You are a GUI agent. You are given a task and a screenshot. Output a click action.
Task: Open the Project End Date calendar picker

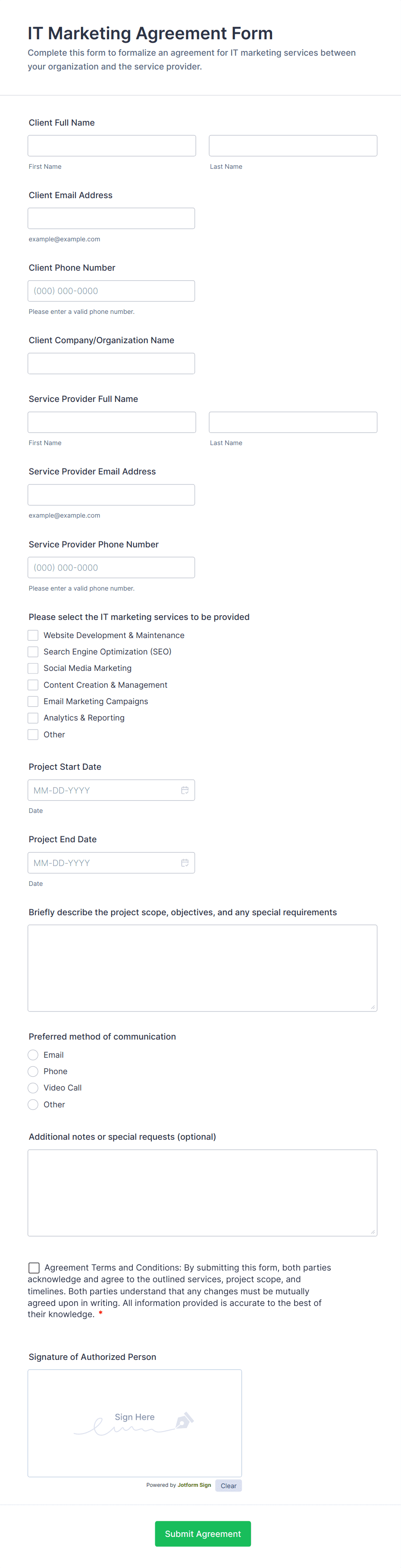(x=185, y=863)
